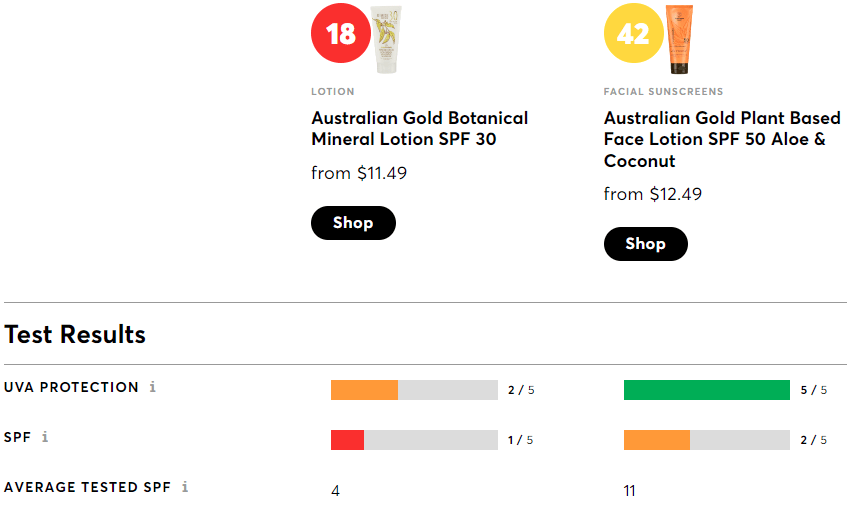The width and height of the screenshot is (847, 509).
Task: Click the info icon next to SPF label
Action: [x=45, y=438]
